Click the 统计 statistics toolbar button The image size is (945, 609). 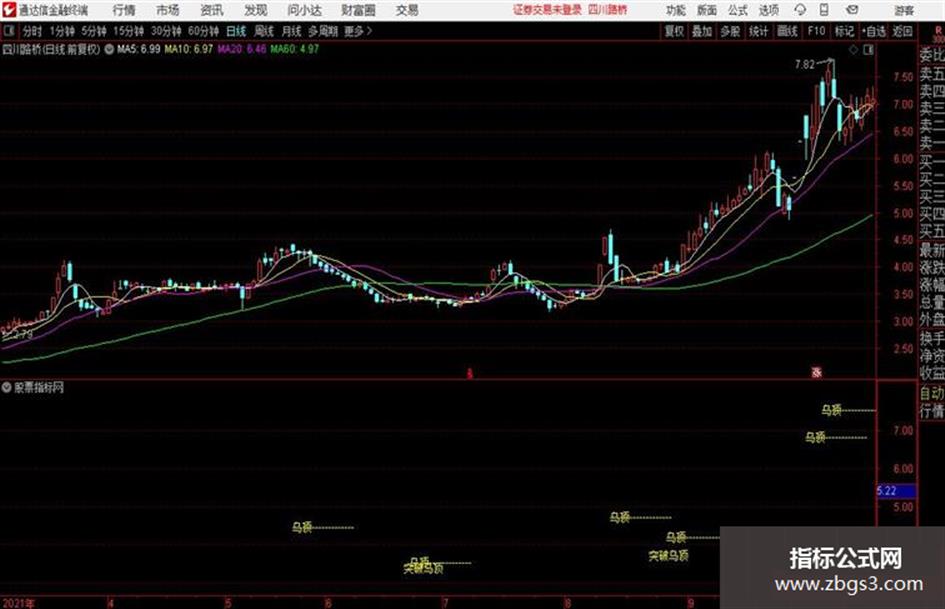click(759, 31)
